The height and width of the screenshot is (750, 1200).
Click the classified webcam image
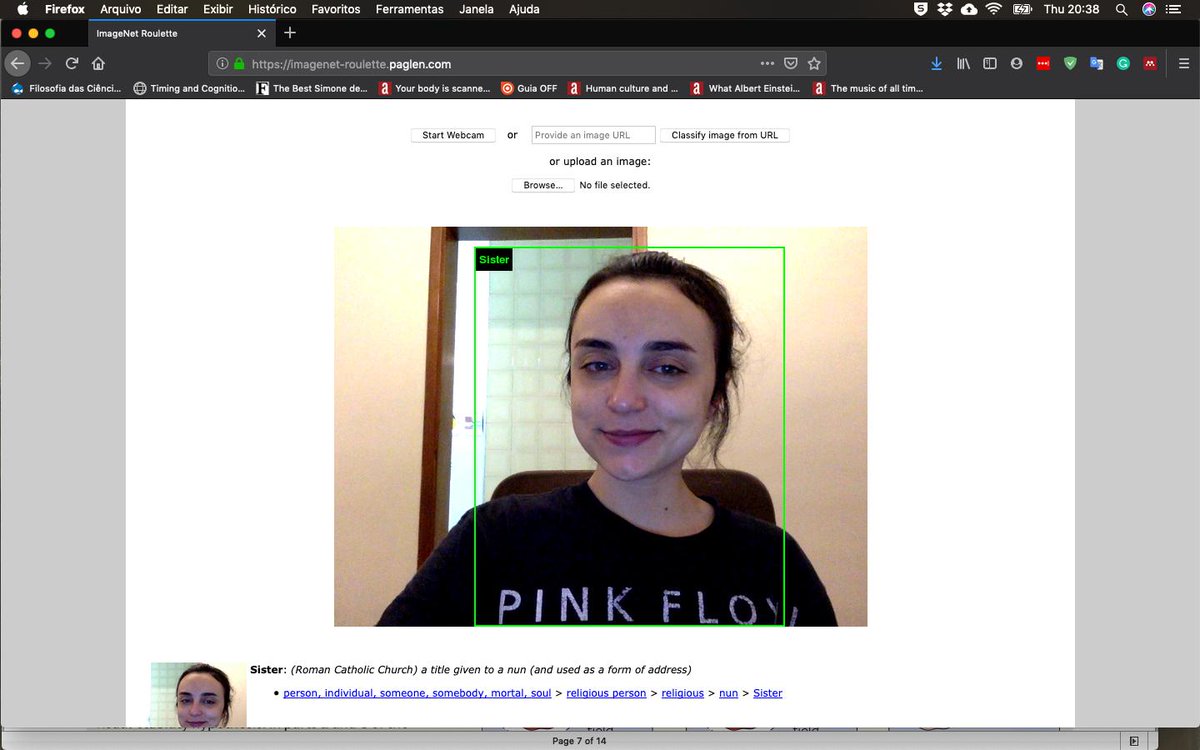click(600, 426)
